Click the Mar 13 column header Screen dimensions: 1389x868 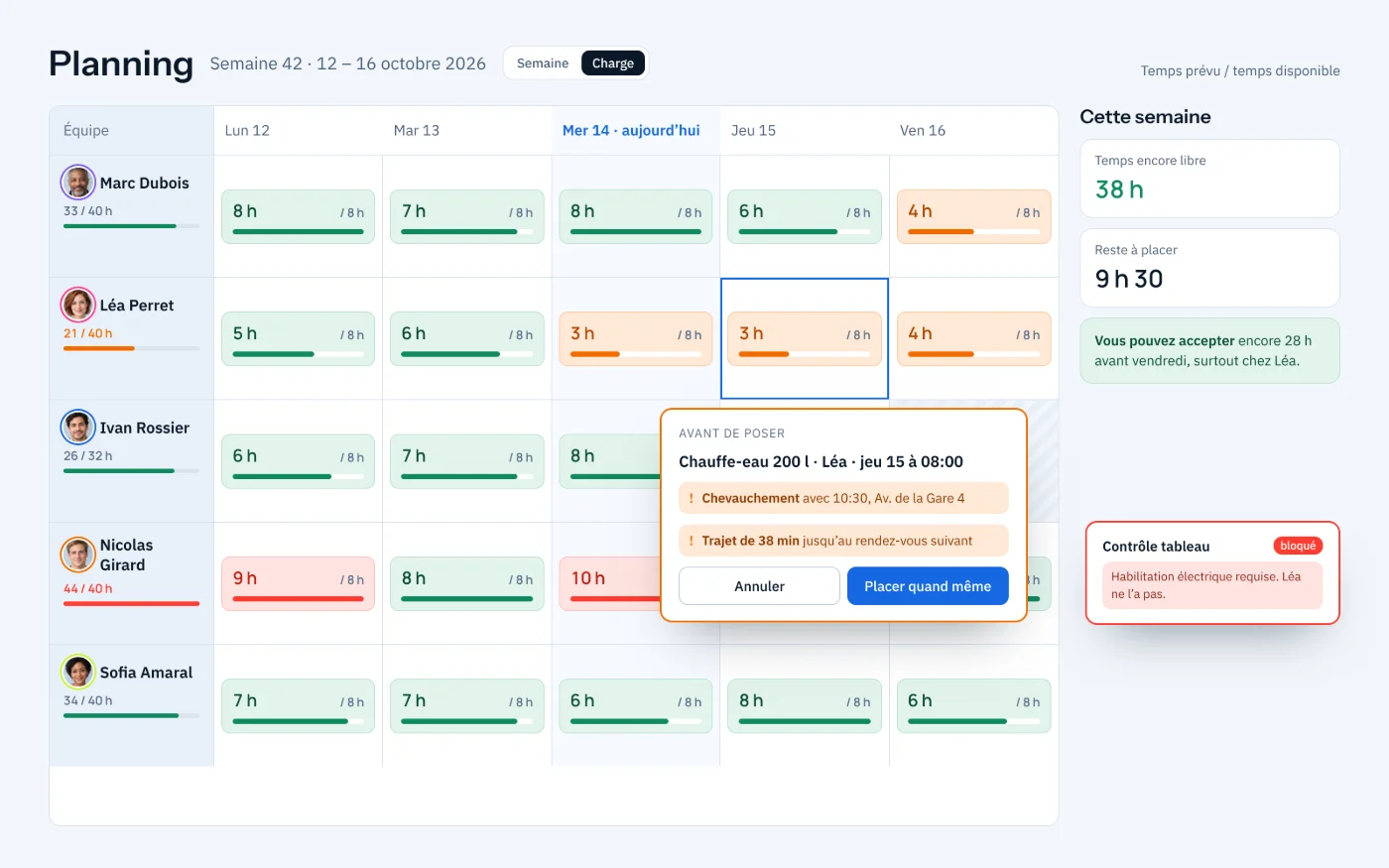[466, 130]
